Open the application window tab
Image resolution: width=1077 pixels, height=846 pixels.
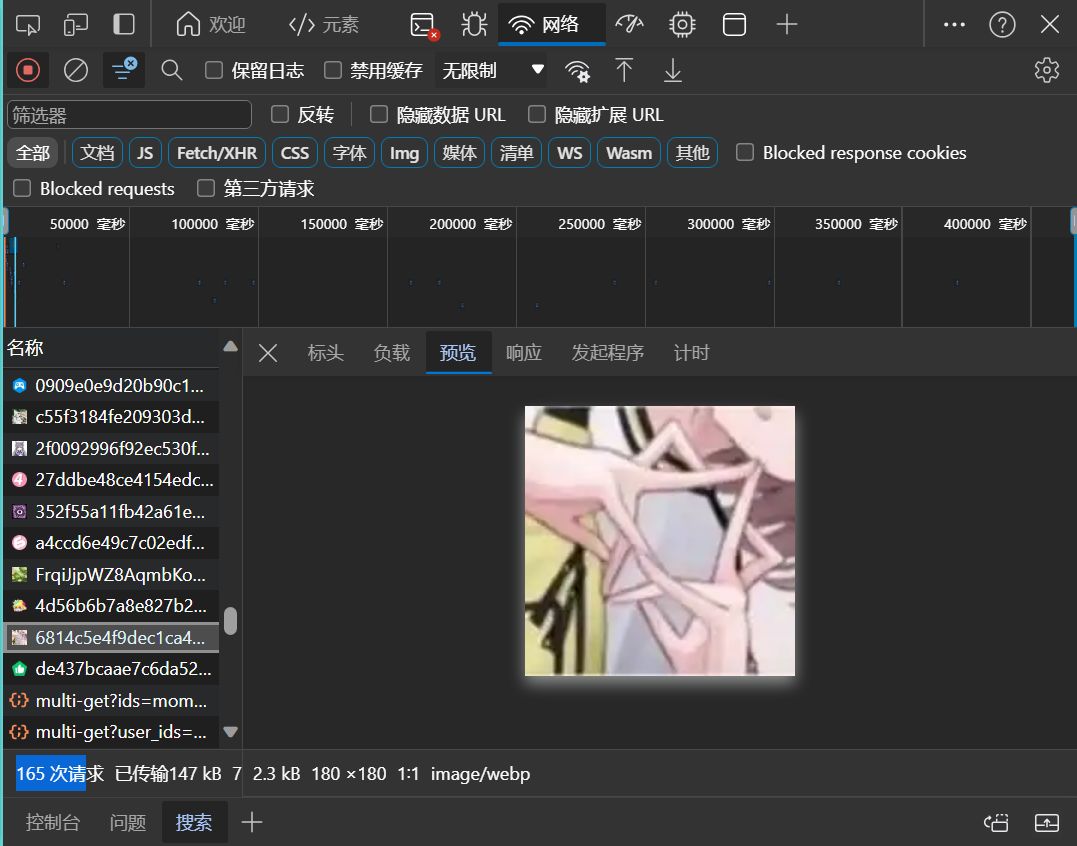(x=734, y=25)
